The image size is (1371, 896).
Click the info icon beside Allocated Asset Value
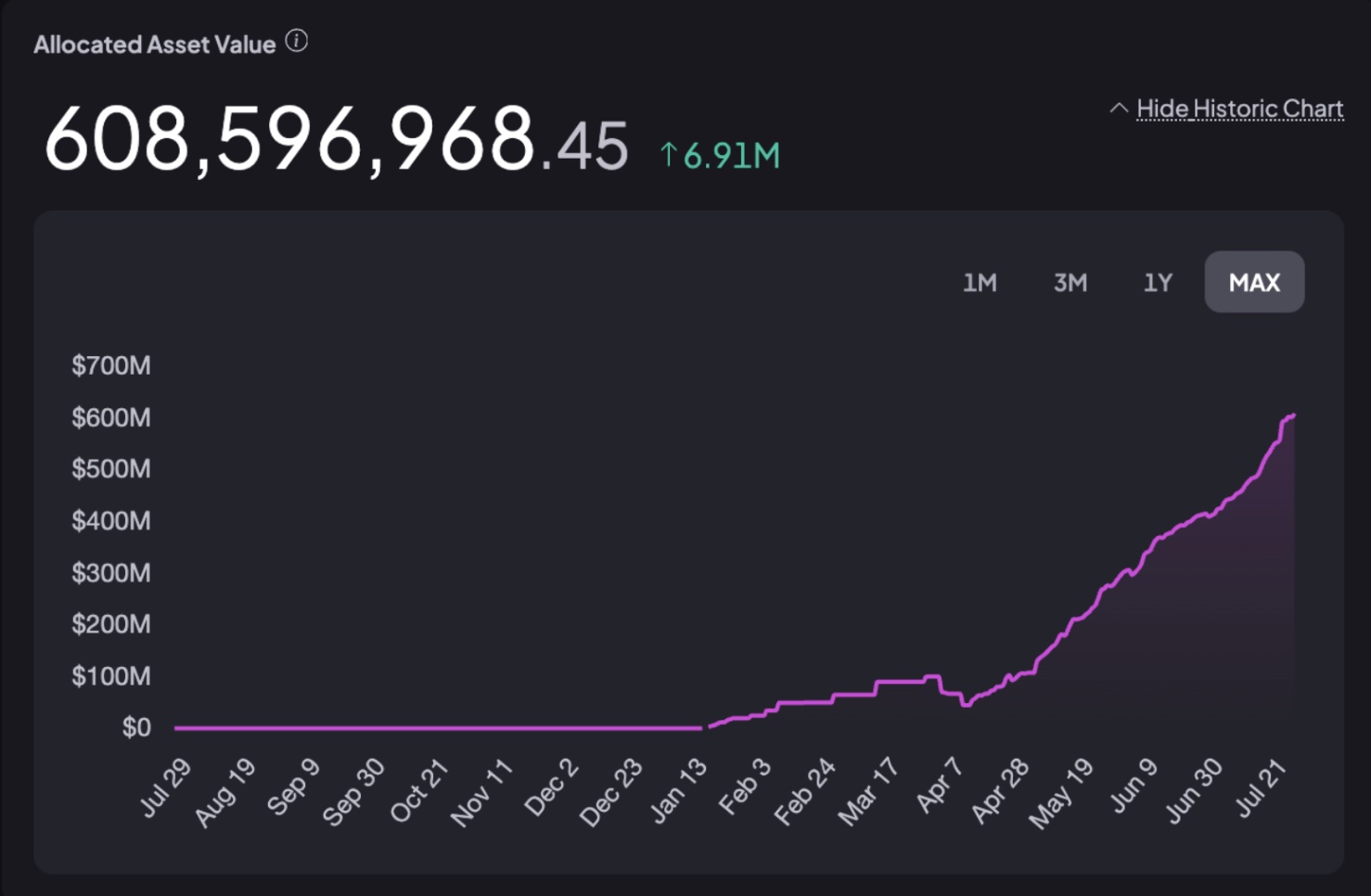(297, 42)
